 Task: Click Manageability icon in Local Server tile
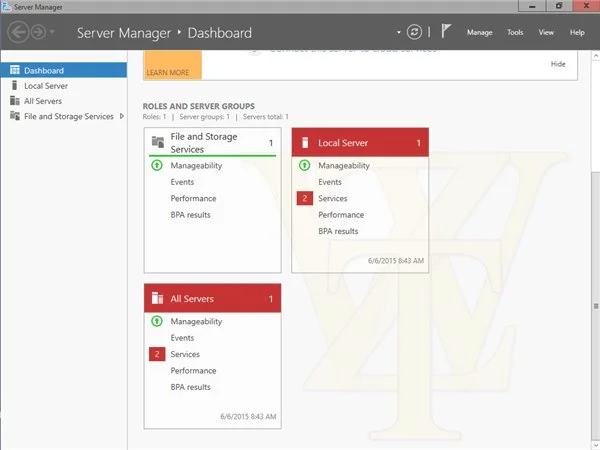click(305, 165)
